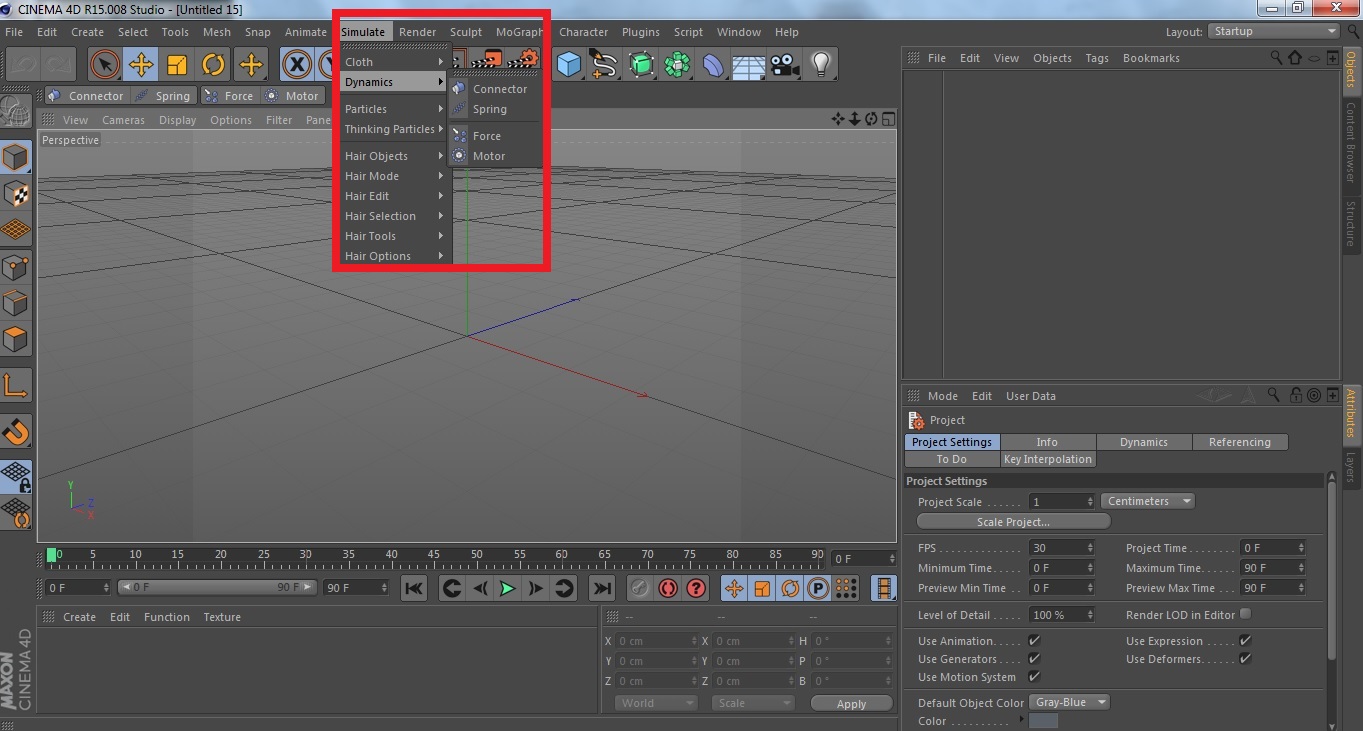The image size is (1363, 731).
Task: Switch to the Dynamics tab in Attributes
Action: point(1144,442)
